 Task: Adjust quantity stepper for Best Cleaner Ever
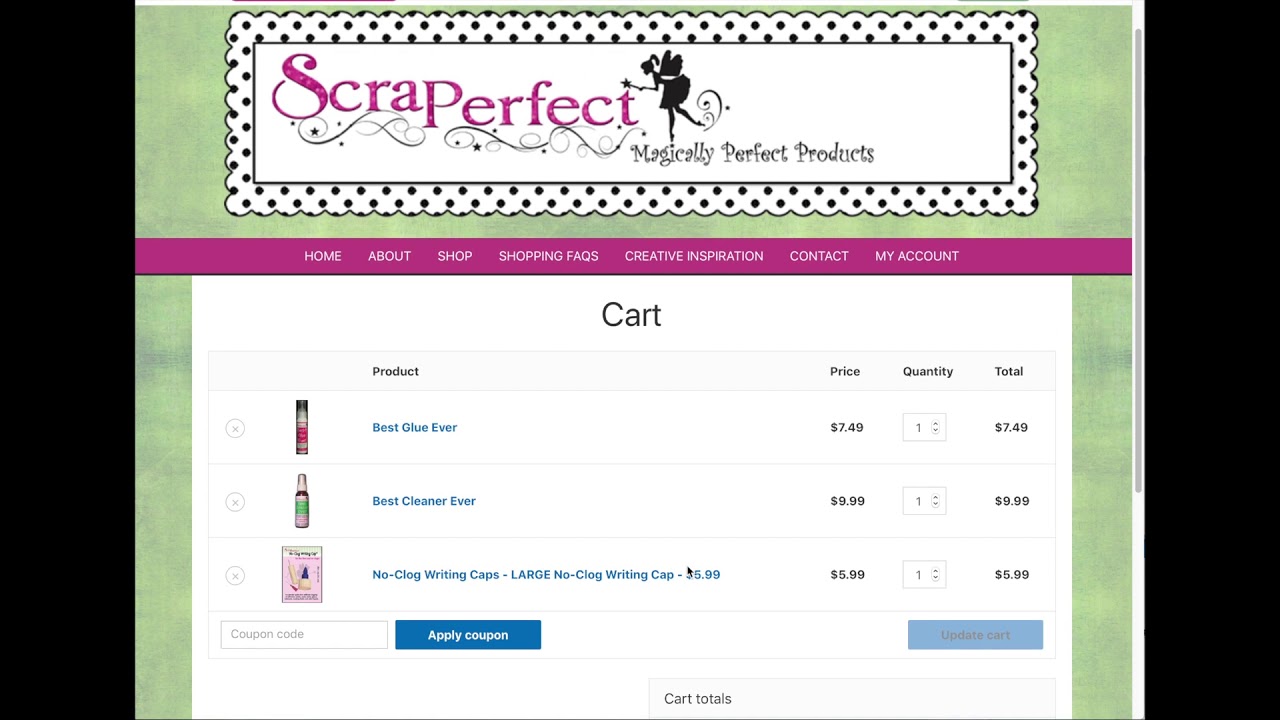936,501
